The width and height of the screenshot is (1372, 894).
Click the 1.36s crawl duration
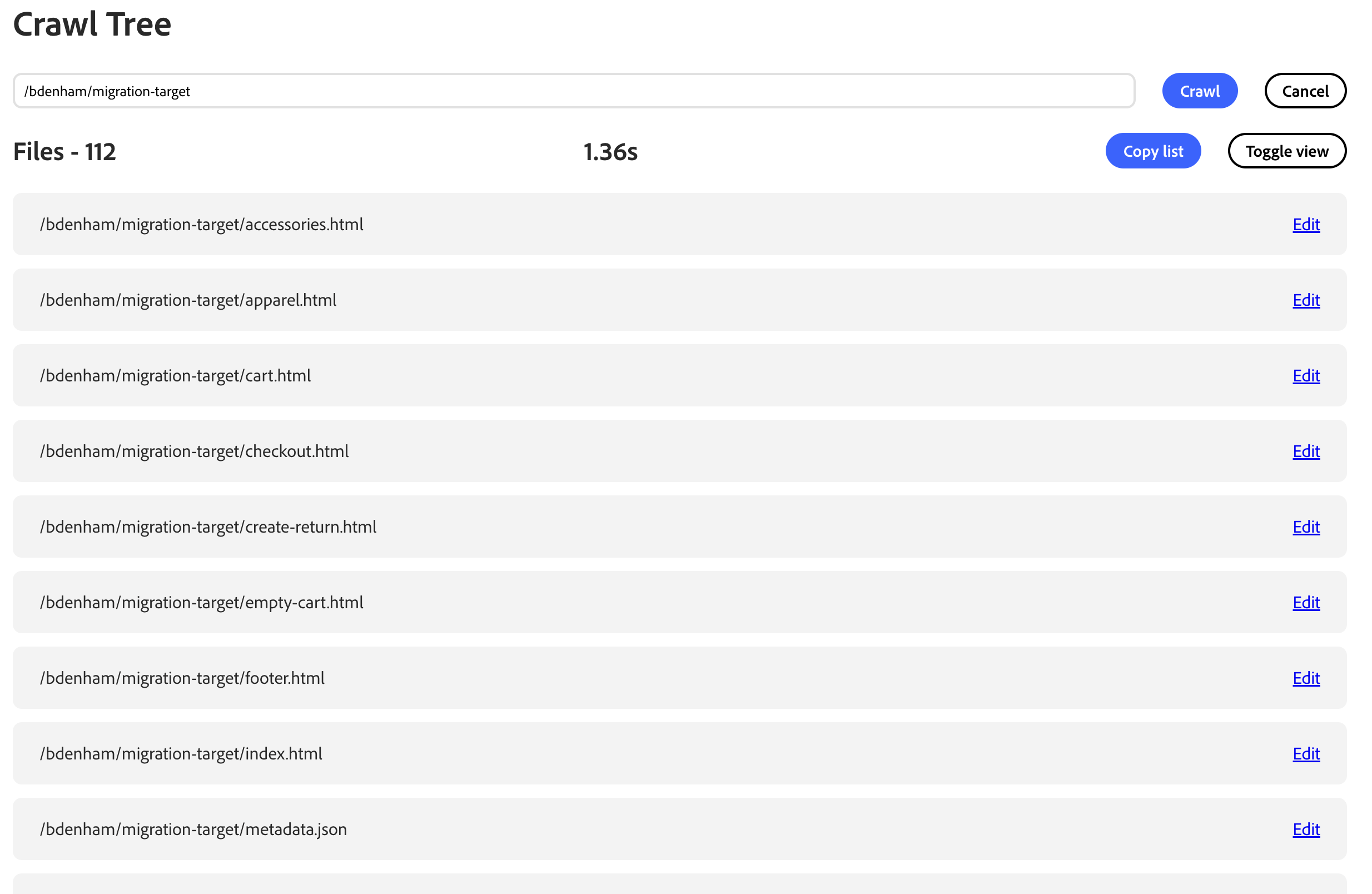pos(610,152)
